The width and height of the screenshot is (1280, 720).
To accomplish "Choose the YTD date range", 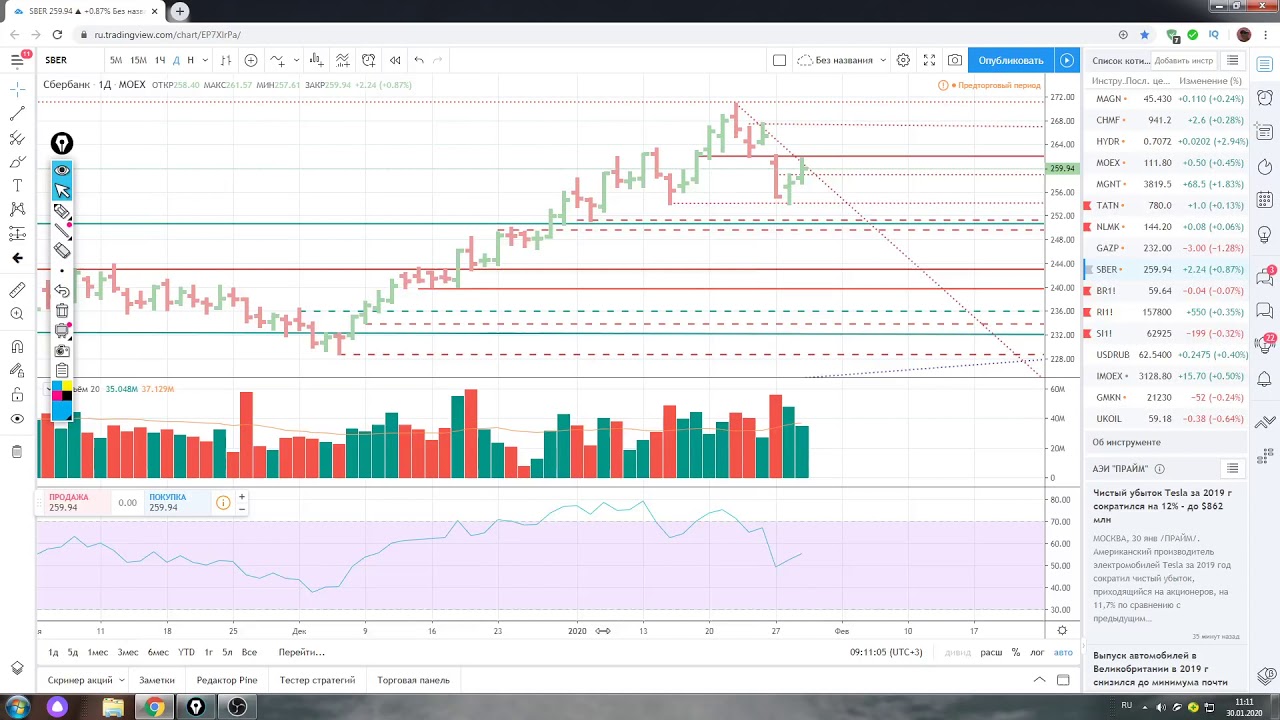I will pyautogui.click(x=186, y=652).
